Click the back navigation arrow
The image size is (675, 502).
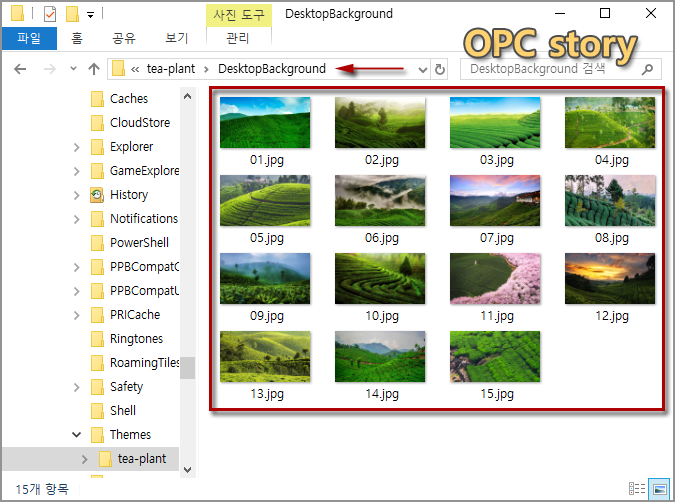coord(20,69)
